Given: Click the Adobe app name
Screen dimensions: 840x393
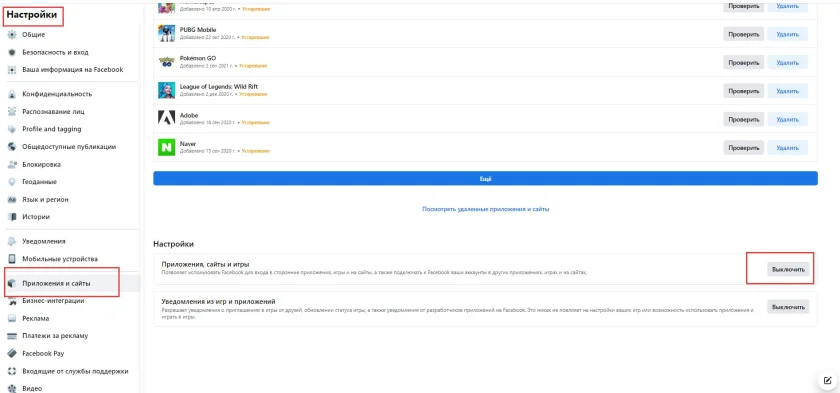Looking at the screenshot, I should (x=189, y=115).
